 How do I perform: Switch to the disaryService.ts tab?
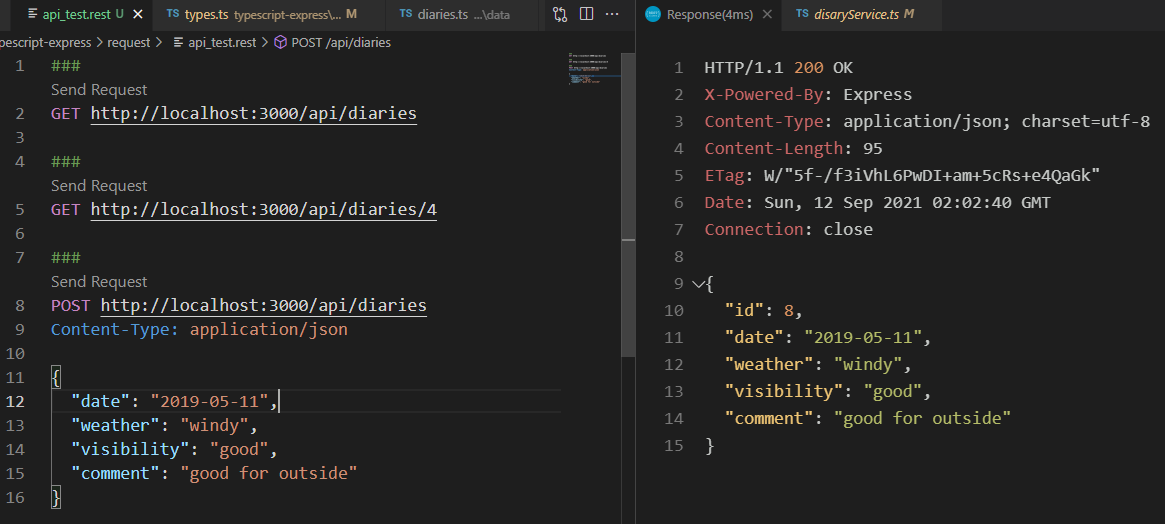pyautogui.click(x=861, y=14)
